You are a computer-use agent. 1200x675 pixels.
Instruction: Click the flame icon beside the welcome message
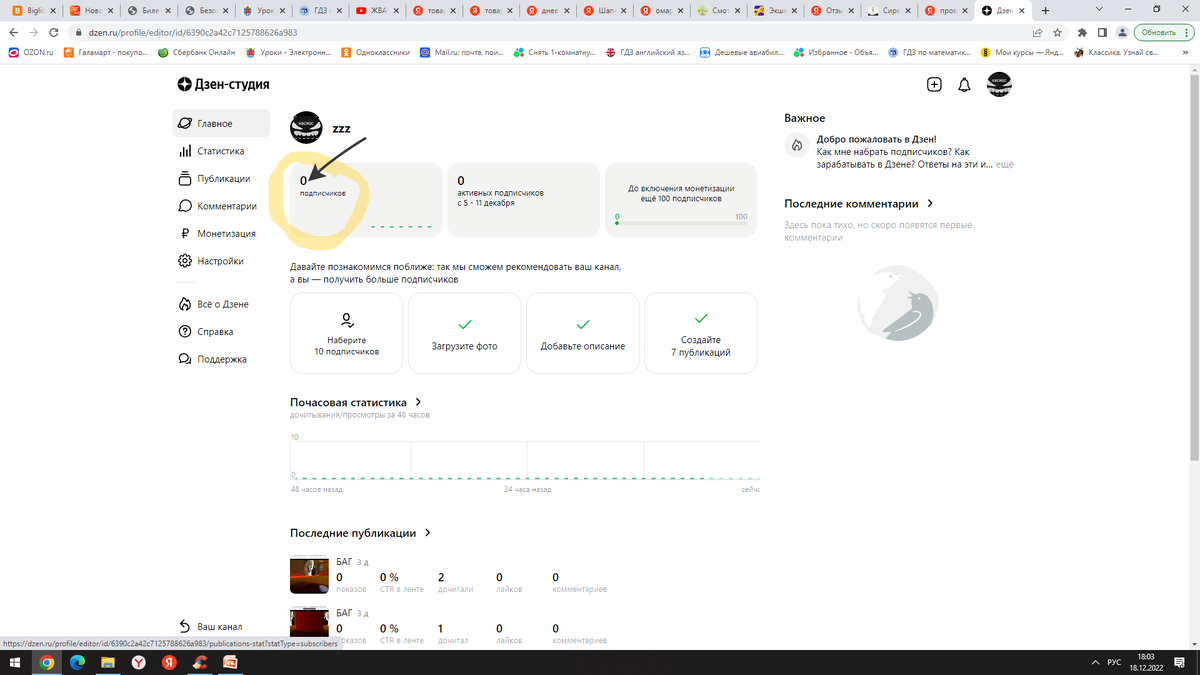pyautogui.click(x=797, y=146)
